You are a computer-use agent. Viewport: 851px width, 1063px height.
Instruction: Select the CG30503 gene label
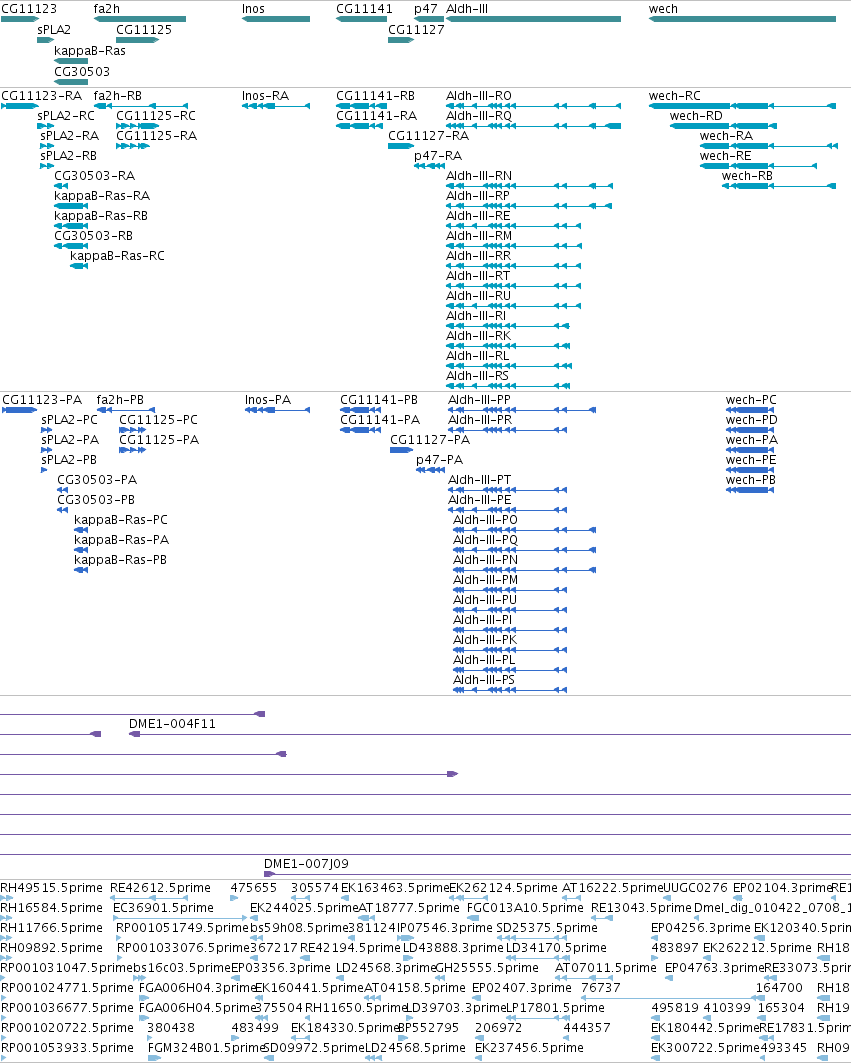81,72
